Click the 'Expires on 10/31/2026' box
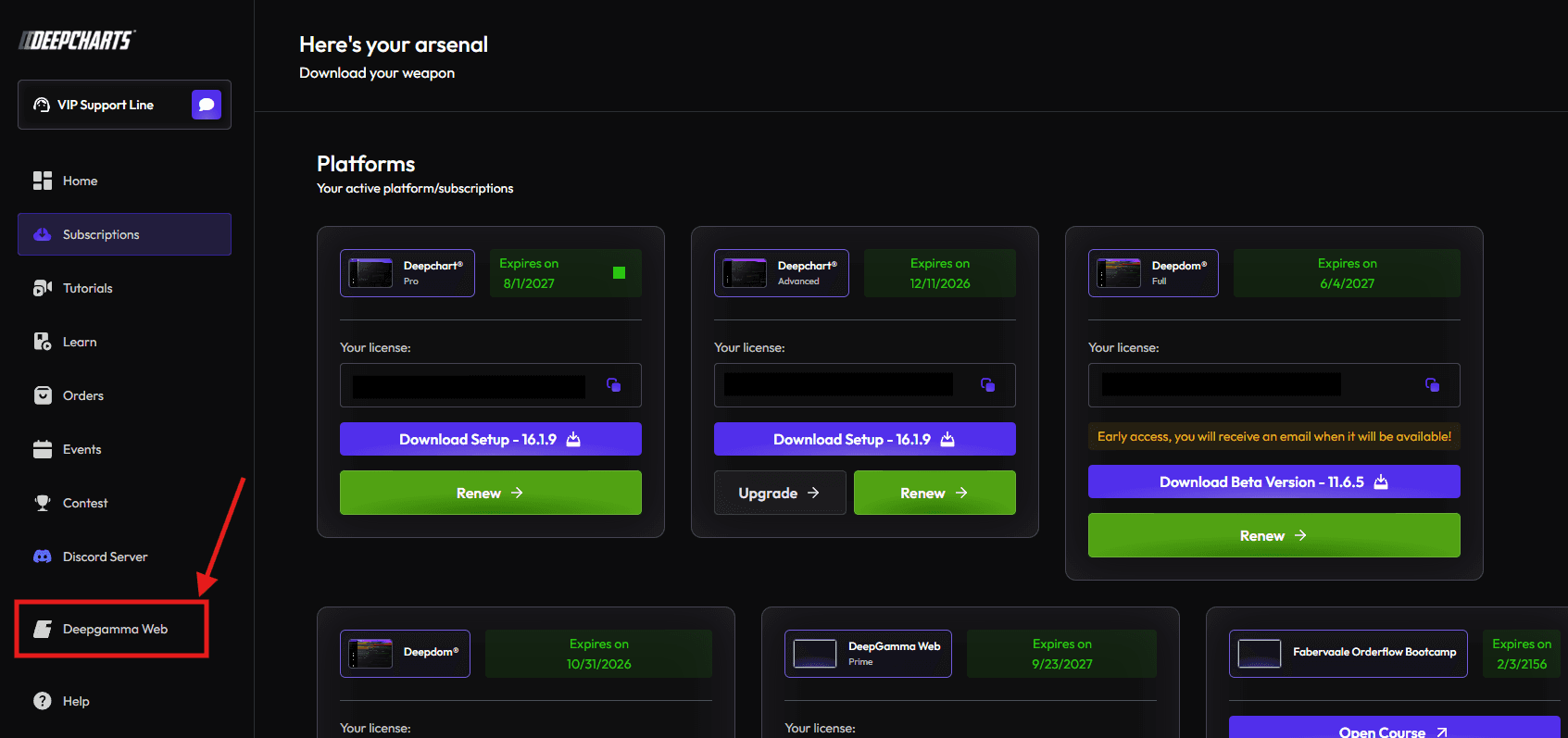Viewport: 1568px width, 738px height. [599, 654]
